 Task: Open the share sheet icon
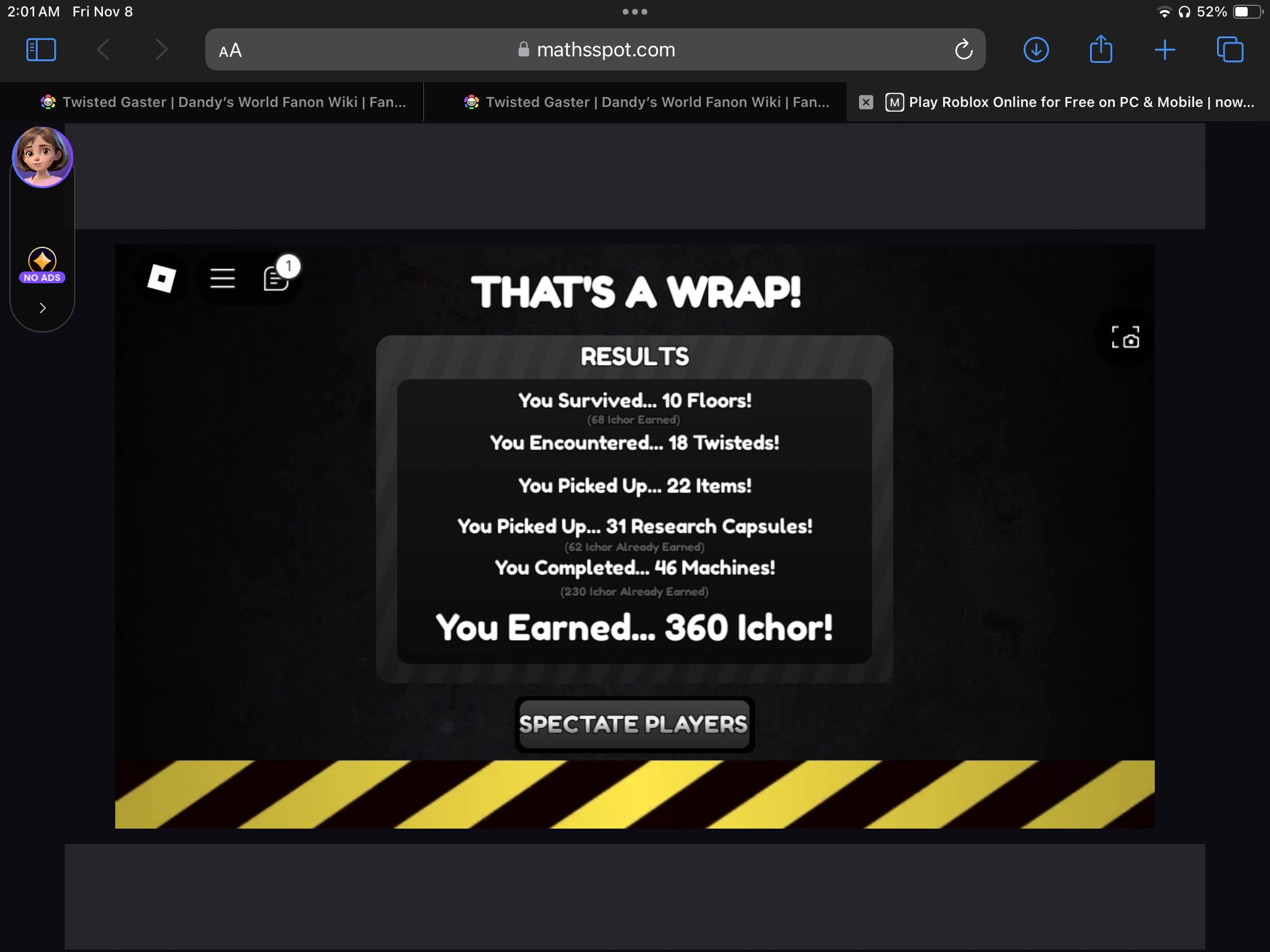[x=1101, y=50]
